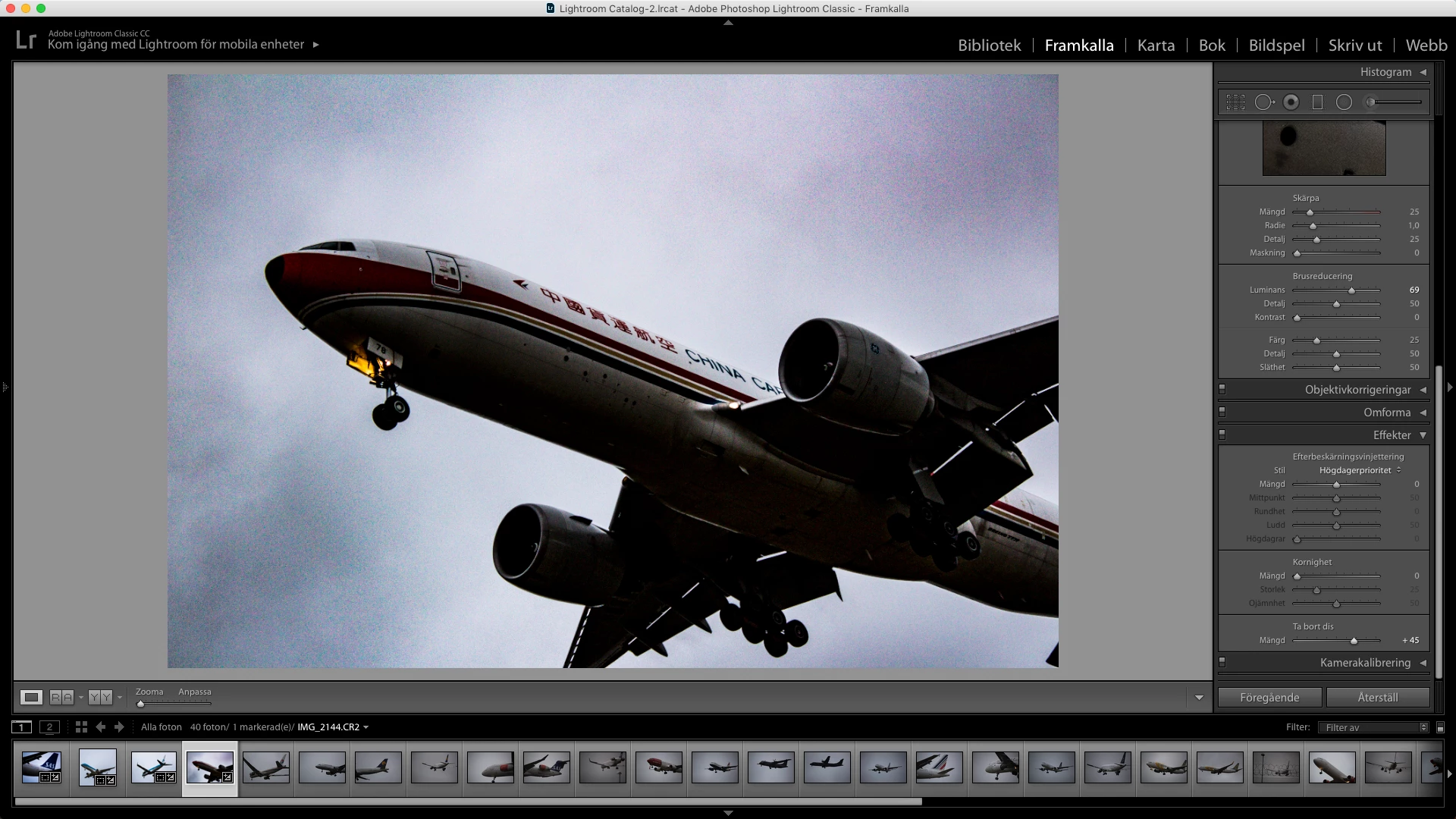Go to next photo arrow
The image size is (1456, 819).
(x=119, y=726)
